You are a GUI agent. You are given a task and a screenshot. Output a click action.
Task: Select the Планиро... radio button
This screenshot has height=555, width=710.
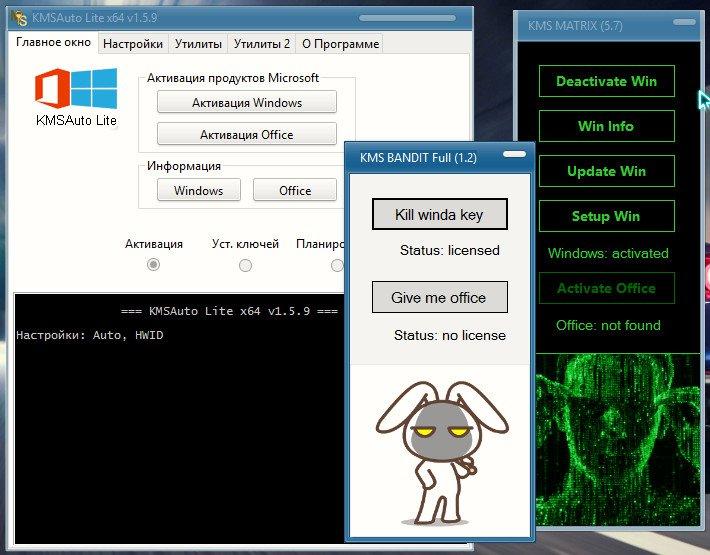coord(336,265)
